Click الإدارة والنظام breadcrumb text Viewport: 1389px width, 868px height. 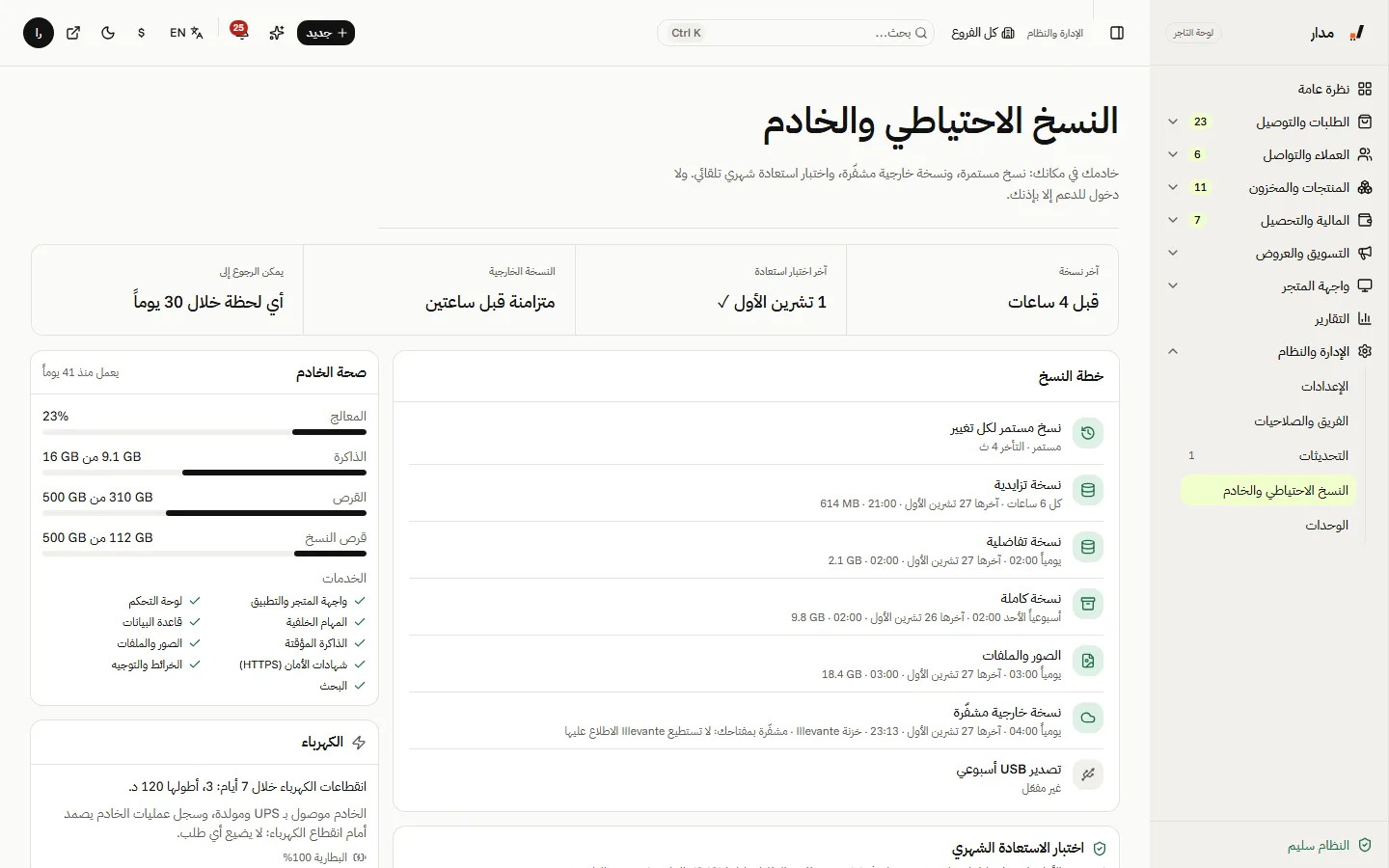click(1054, 33)
